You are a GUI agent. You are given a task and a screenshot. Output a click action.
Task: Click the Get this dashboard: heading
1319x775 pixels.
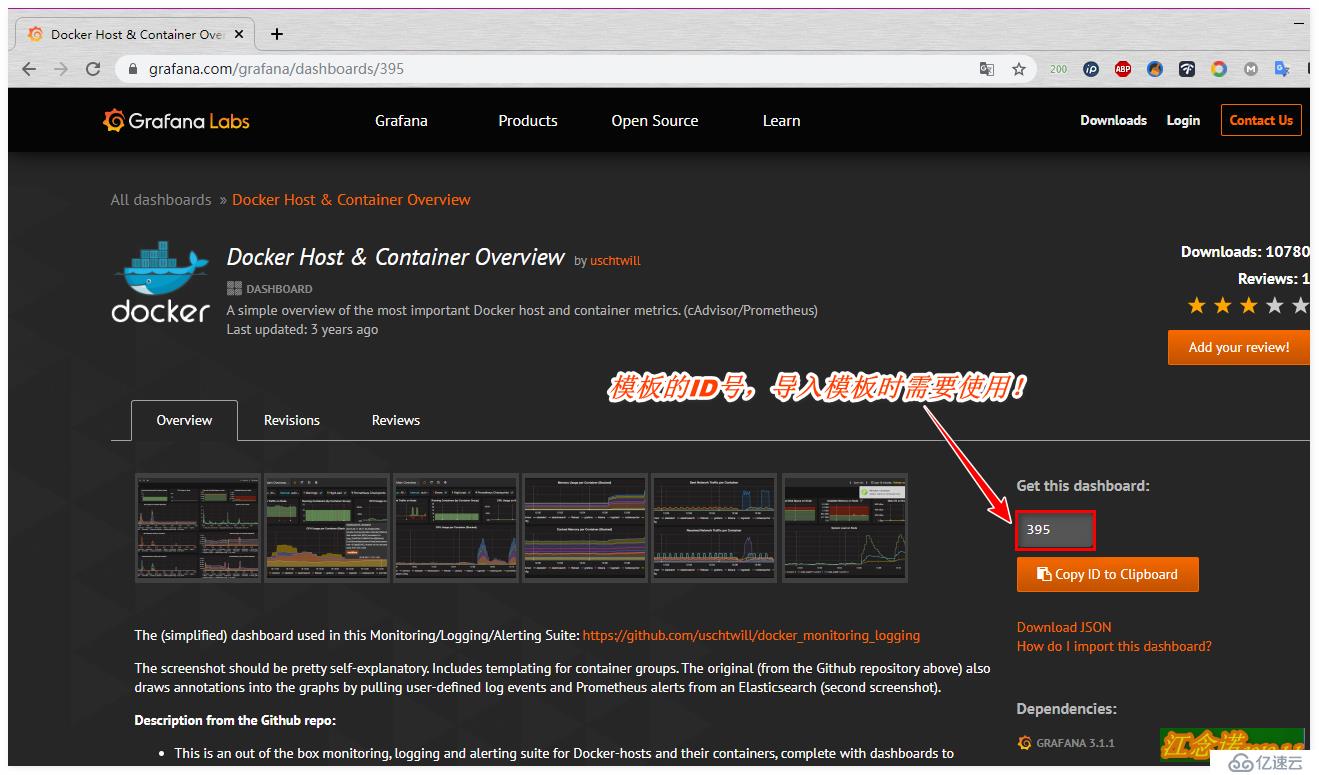click(x=1083, y=486)
